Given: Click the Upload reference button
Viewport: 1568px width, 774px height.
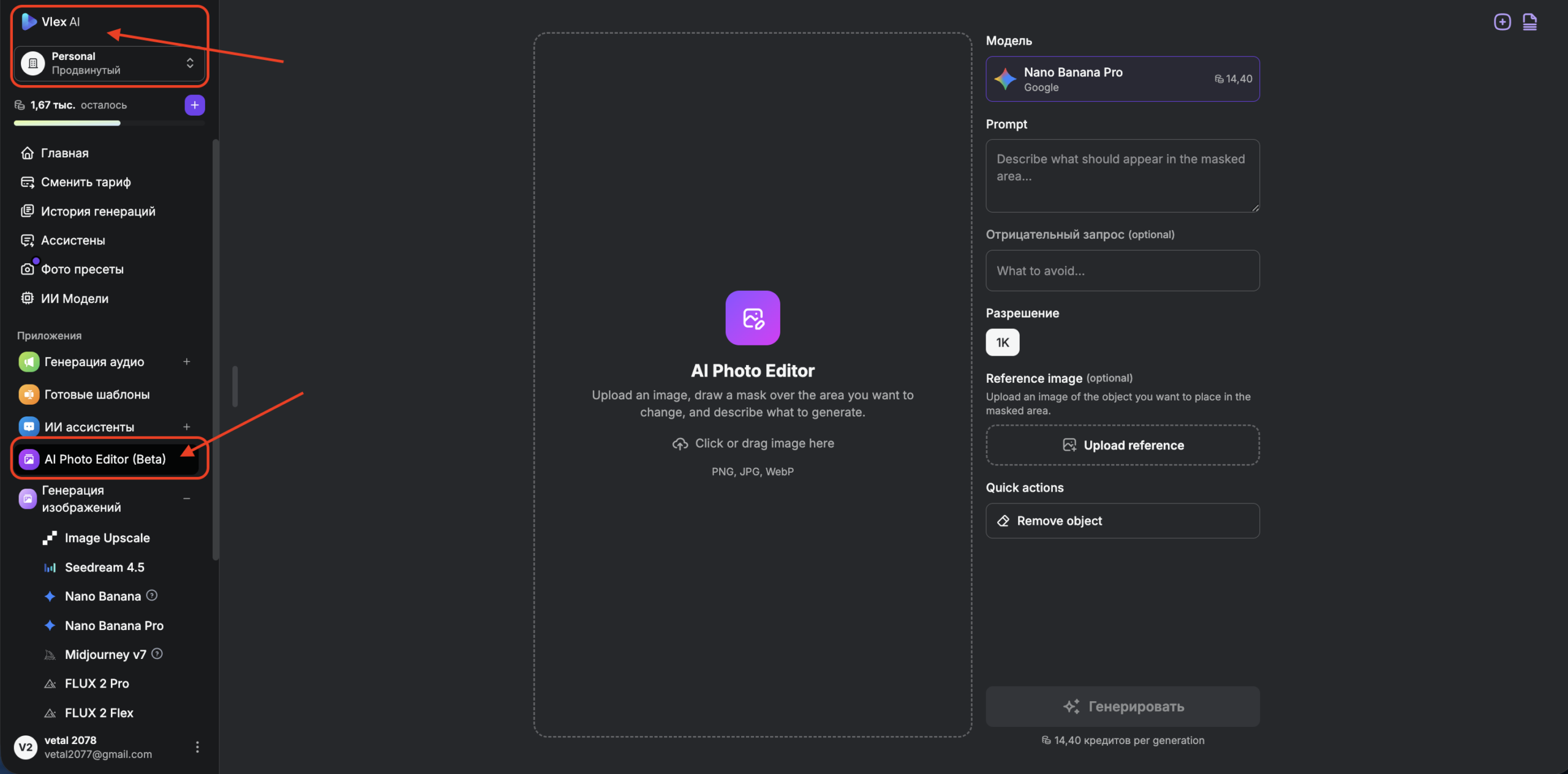Looking at the screenshot, I should (x=1122, y=445).
